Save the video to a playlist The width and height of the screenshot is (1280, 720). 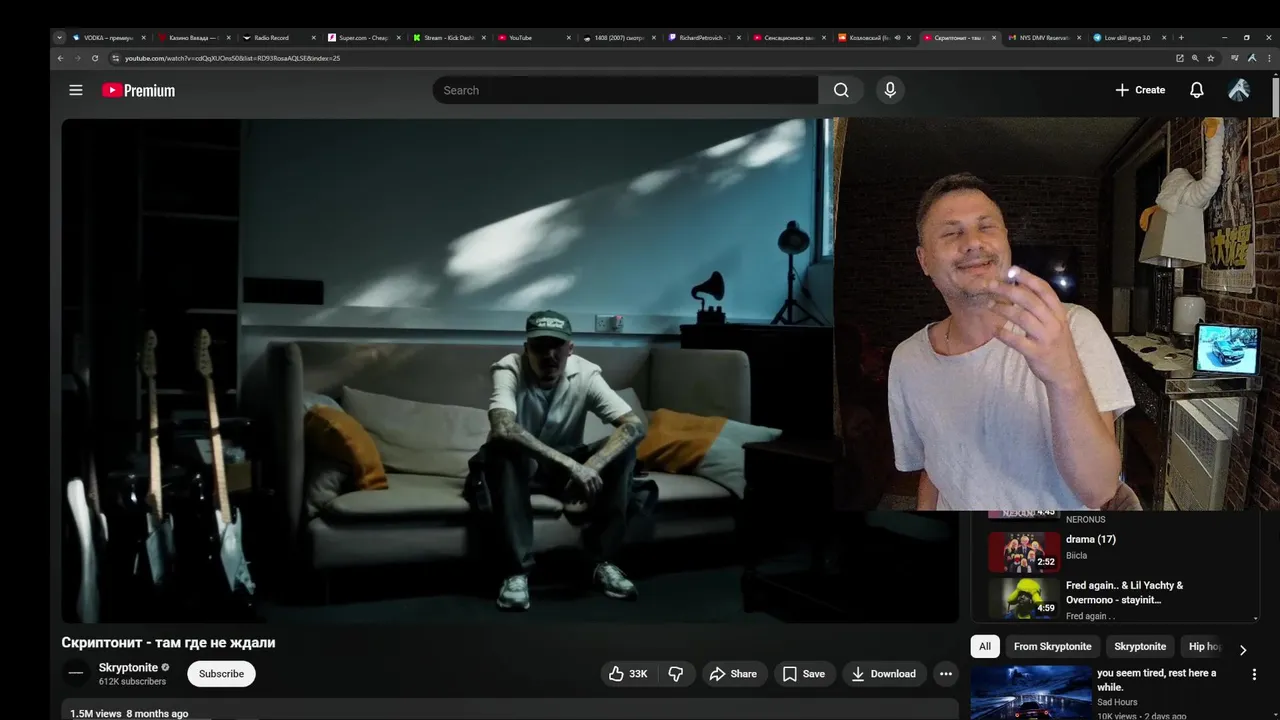point(804,674)
